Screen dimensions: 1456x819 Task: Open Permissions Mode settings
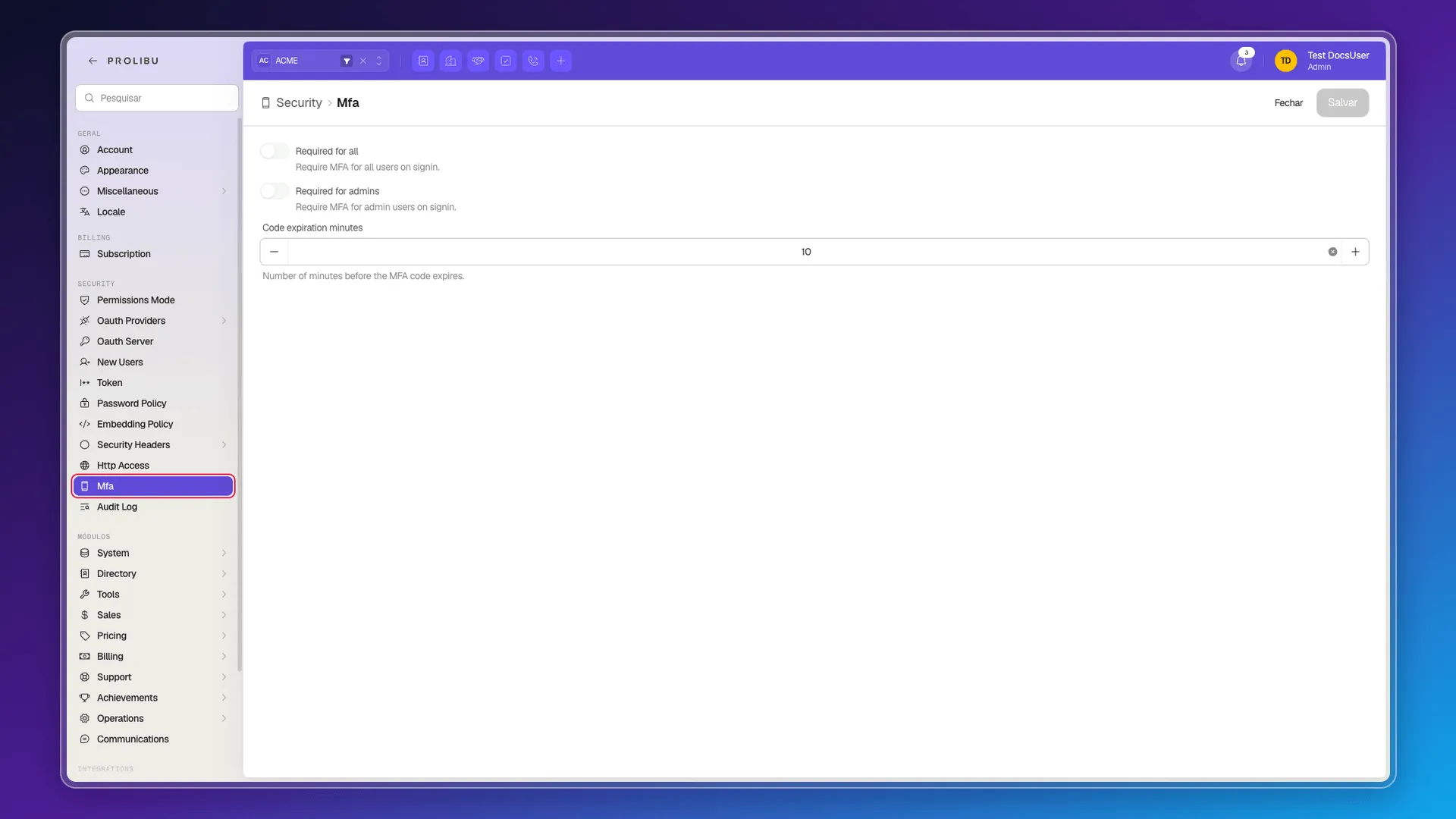(x=153, y=300)
